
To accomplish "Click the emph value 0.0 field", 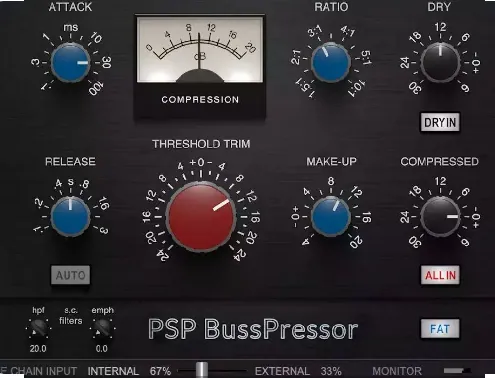I will (x=102, y=349).
